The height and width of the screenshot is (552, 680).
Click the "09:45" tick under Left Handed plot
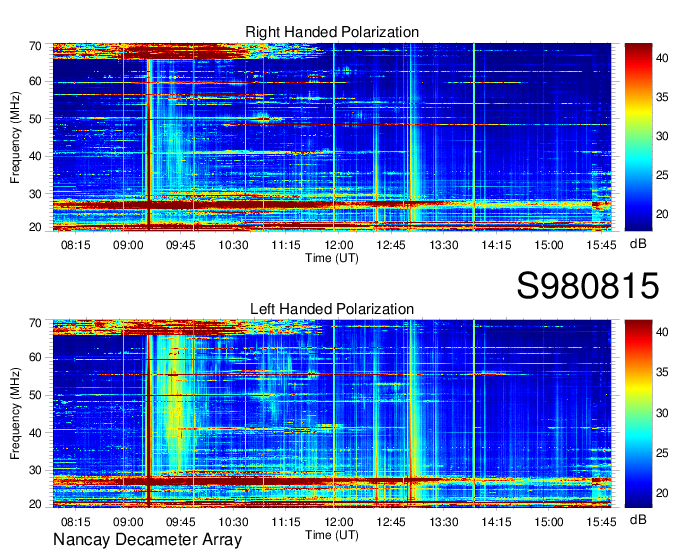[x=180, y=522]
